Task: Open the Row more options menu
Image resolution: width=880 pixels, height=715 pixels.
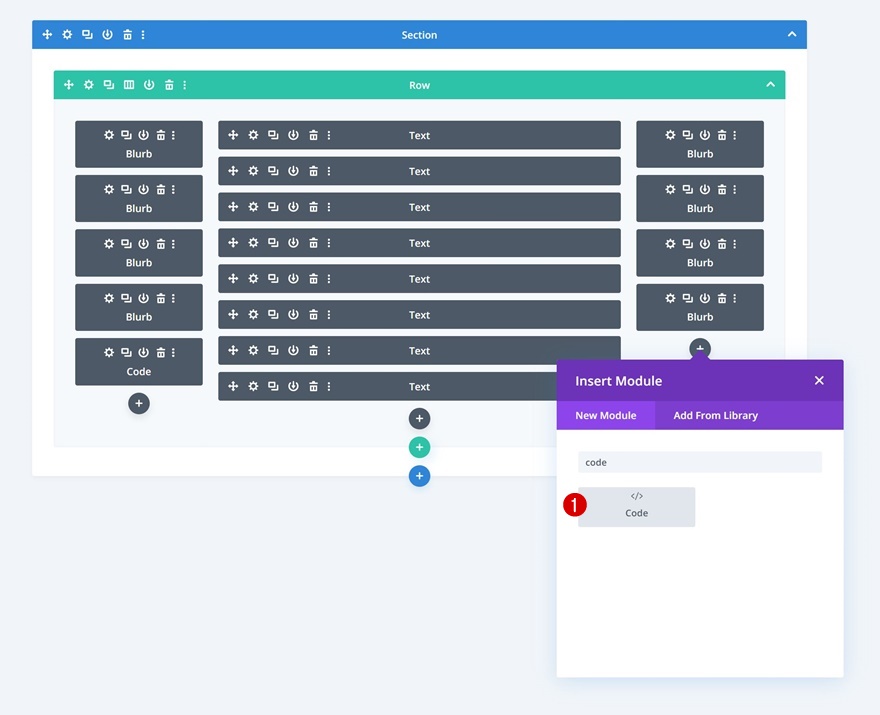Action: 185,85
